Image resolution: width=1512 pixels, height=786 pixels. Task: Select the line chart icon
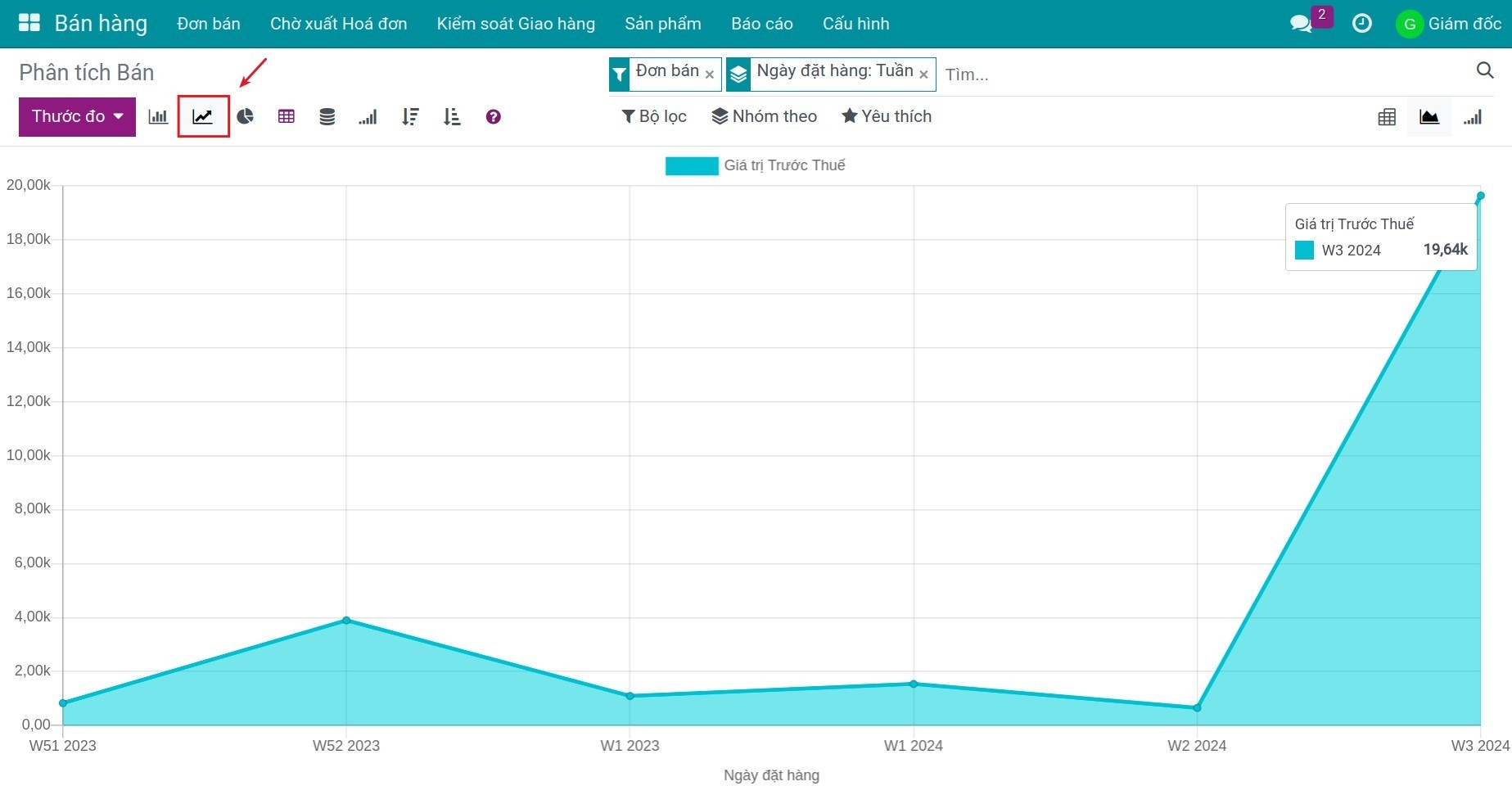[x=203, y=117]
